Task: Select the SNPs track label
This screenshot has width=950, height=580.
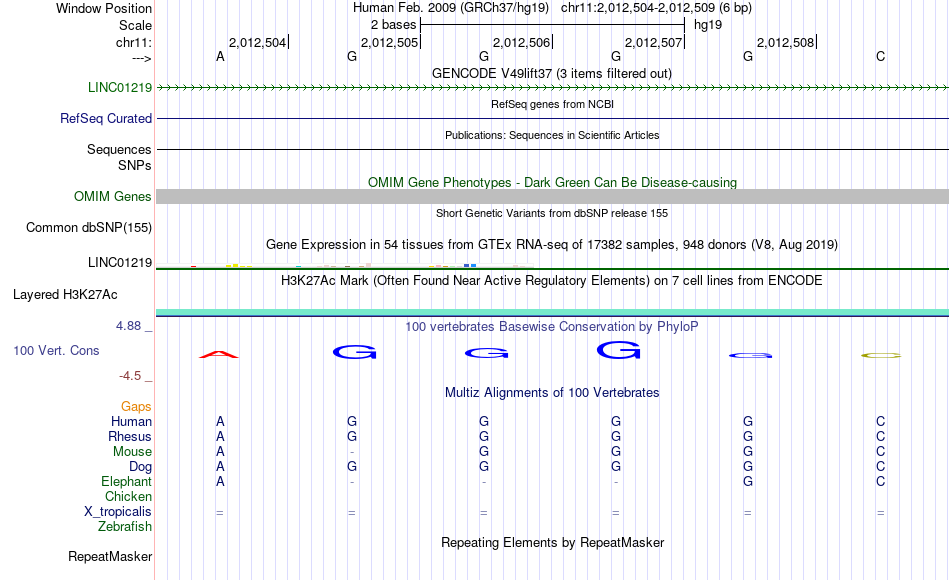Action: [135, 165]
